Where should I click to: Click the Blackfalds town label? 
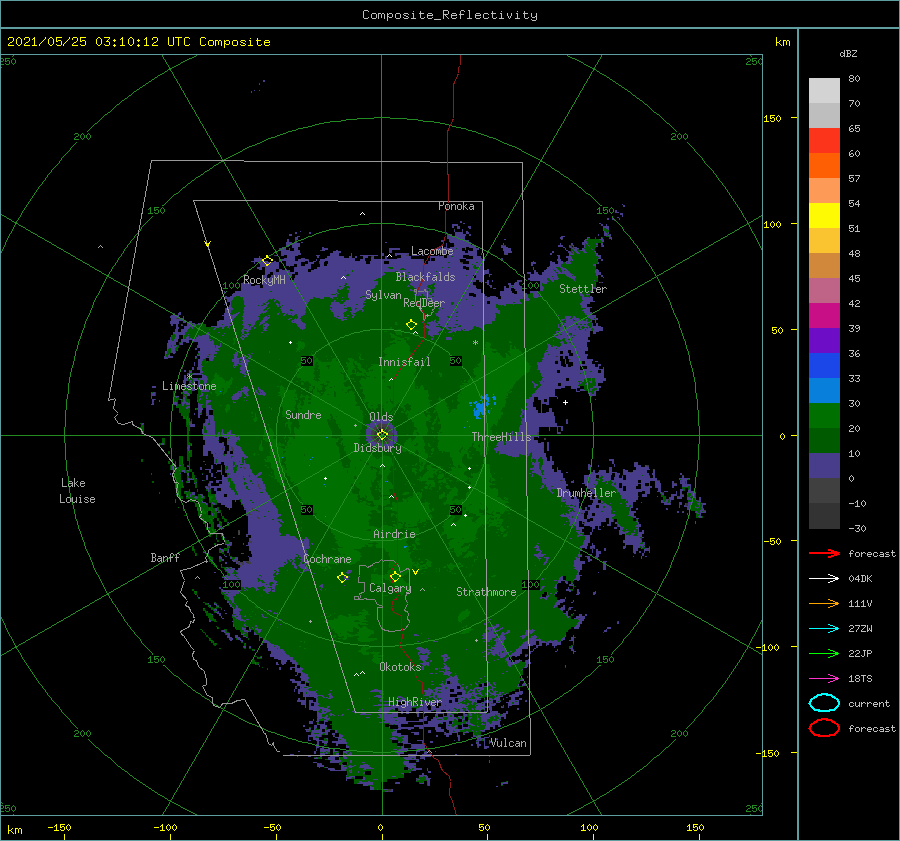pyautogui.click(x=425, y=277)
